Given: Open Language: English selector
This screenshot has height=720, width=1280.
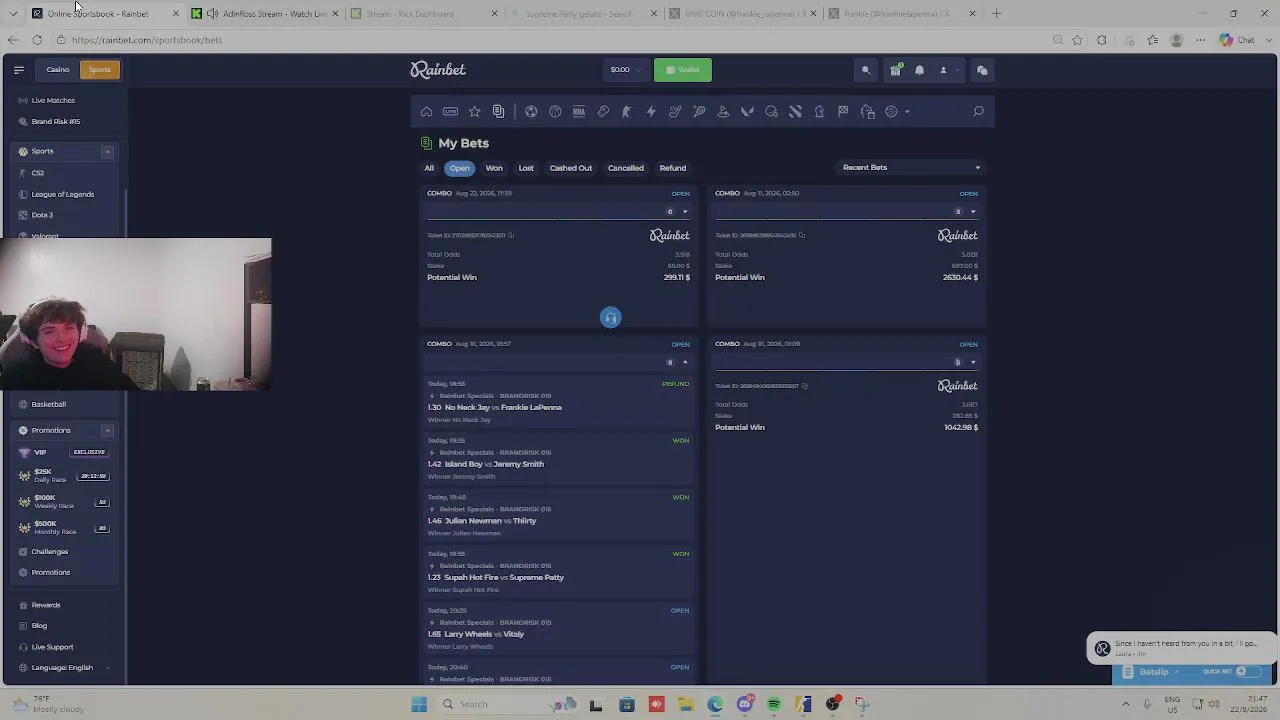Looking at the screenshot, I should [x=63, y=668].
